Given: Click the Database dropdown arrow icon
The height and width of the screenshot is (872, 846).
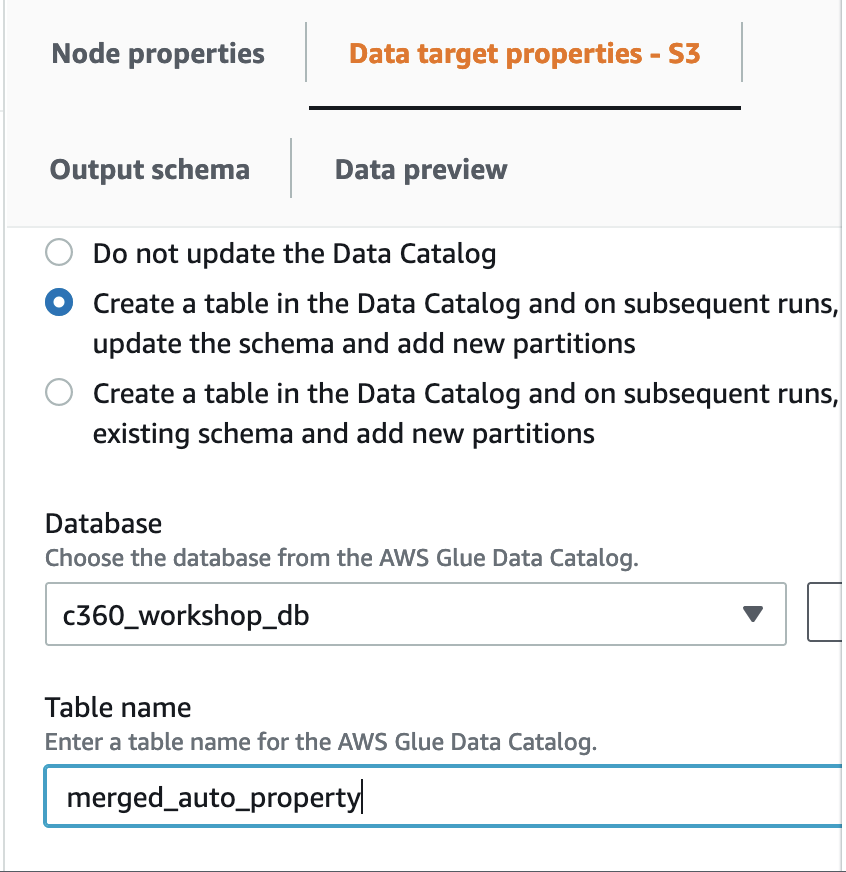Looking at the screenshot, I should pos(753,614).
